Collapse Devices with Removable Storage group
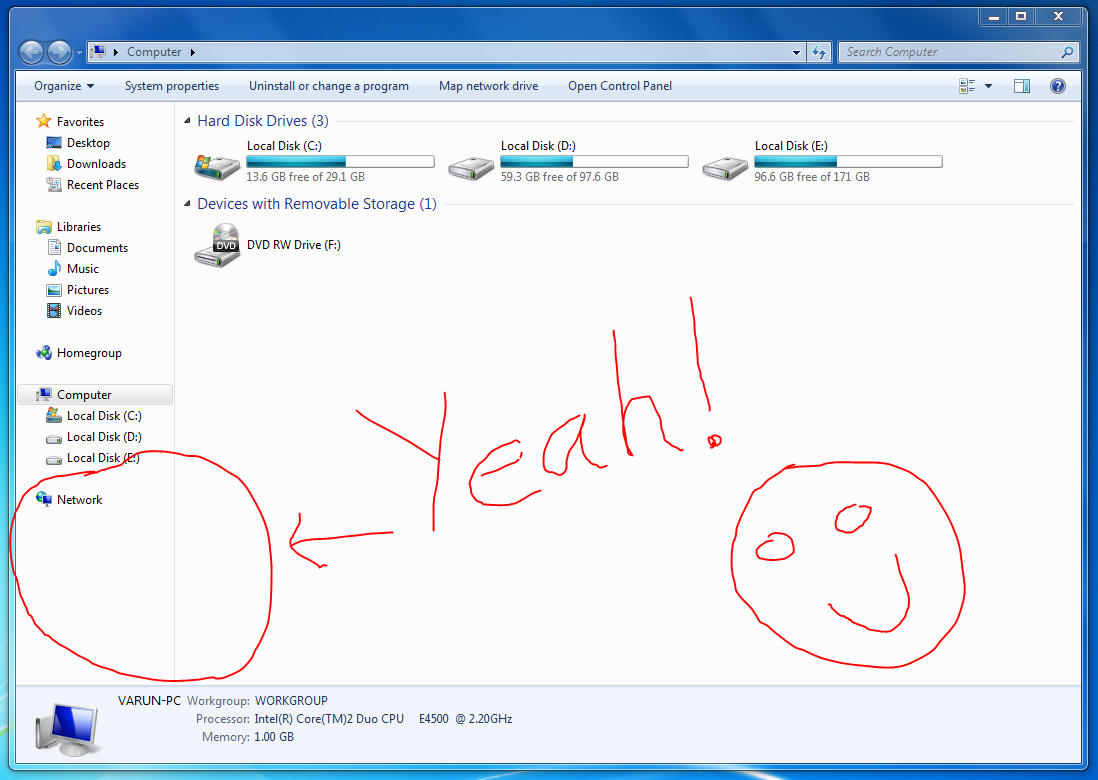1098x780 pixels. pyautogui.click(x=187, y=204)
